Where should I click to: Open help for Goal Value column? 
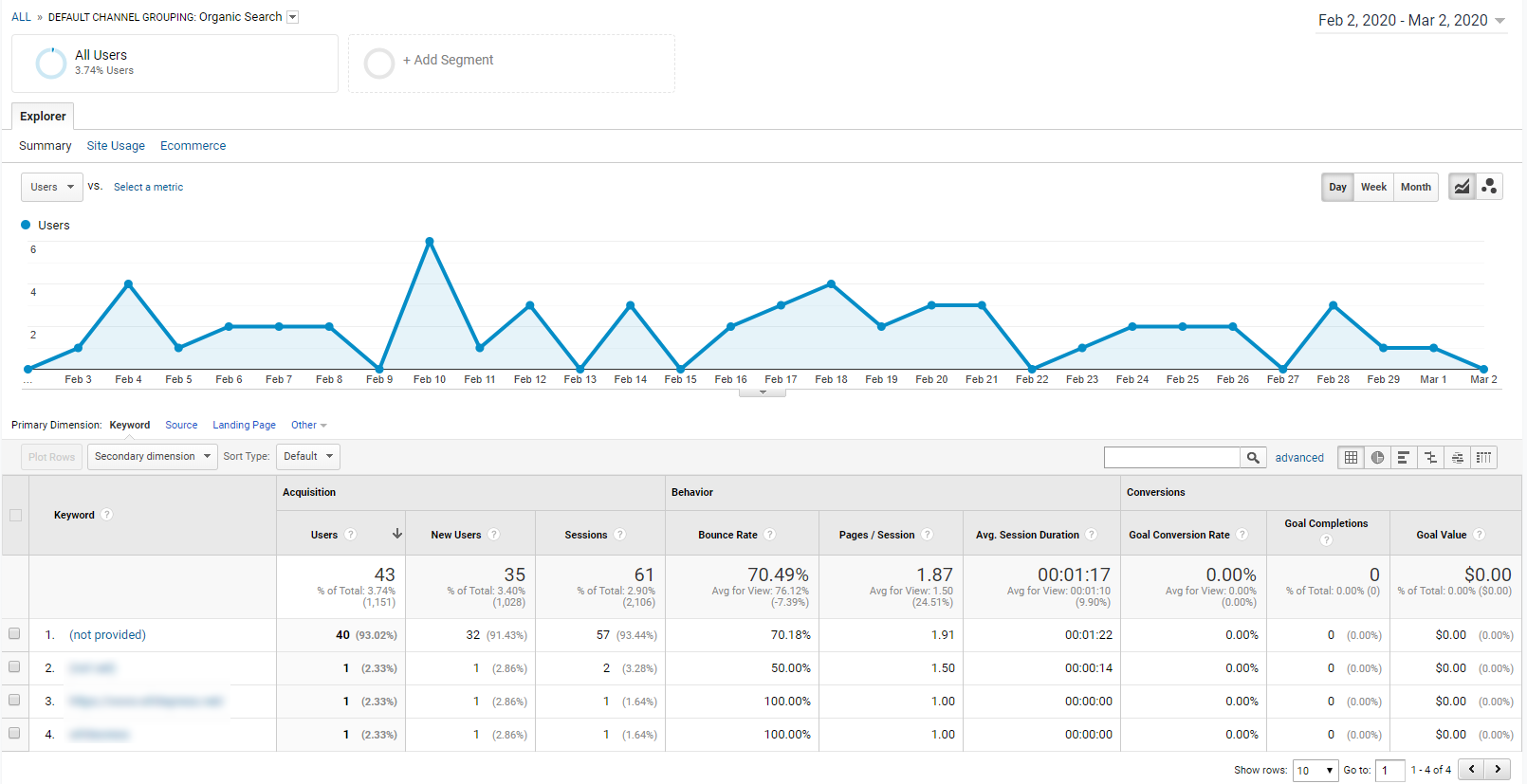[x=1480, y=535]
